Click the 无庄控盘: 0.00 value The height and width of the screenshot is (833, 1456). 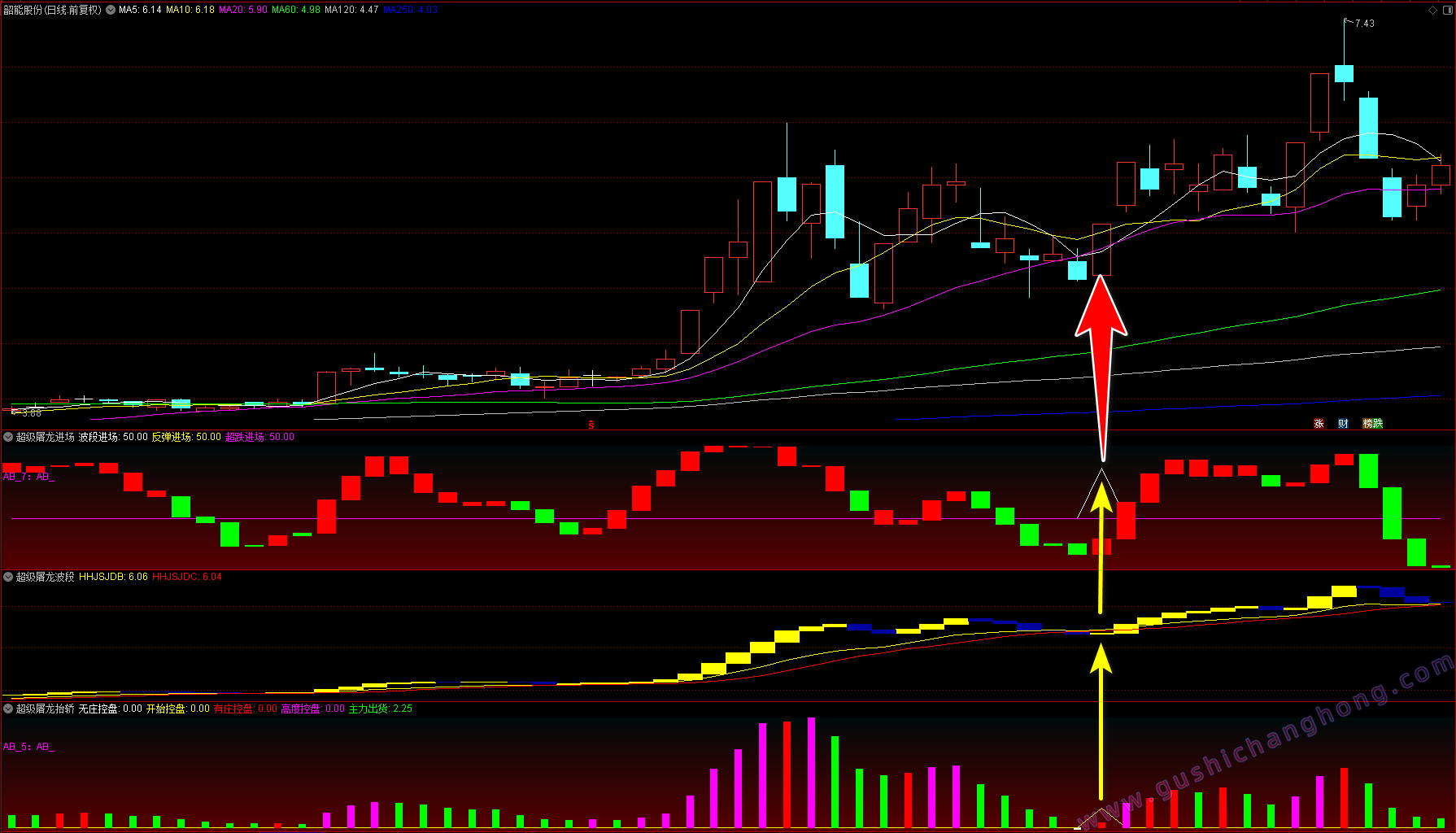(110, 709)
